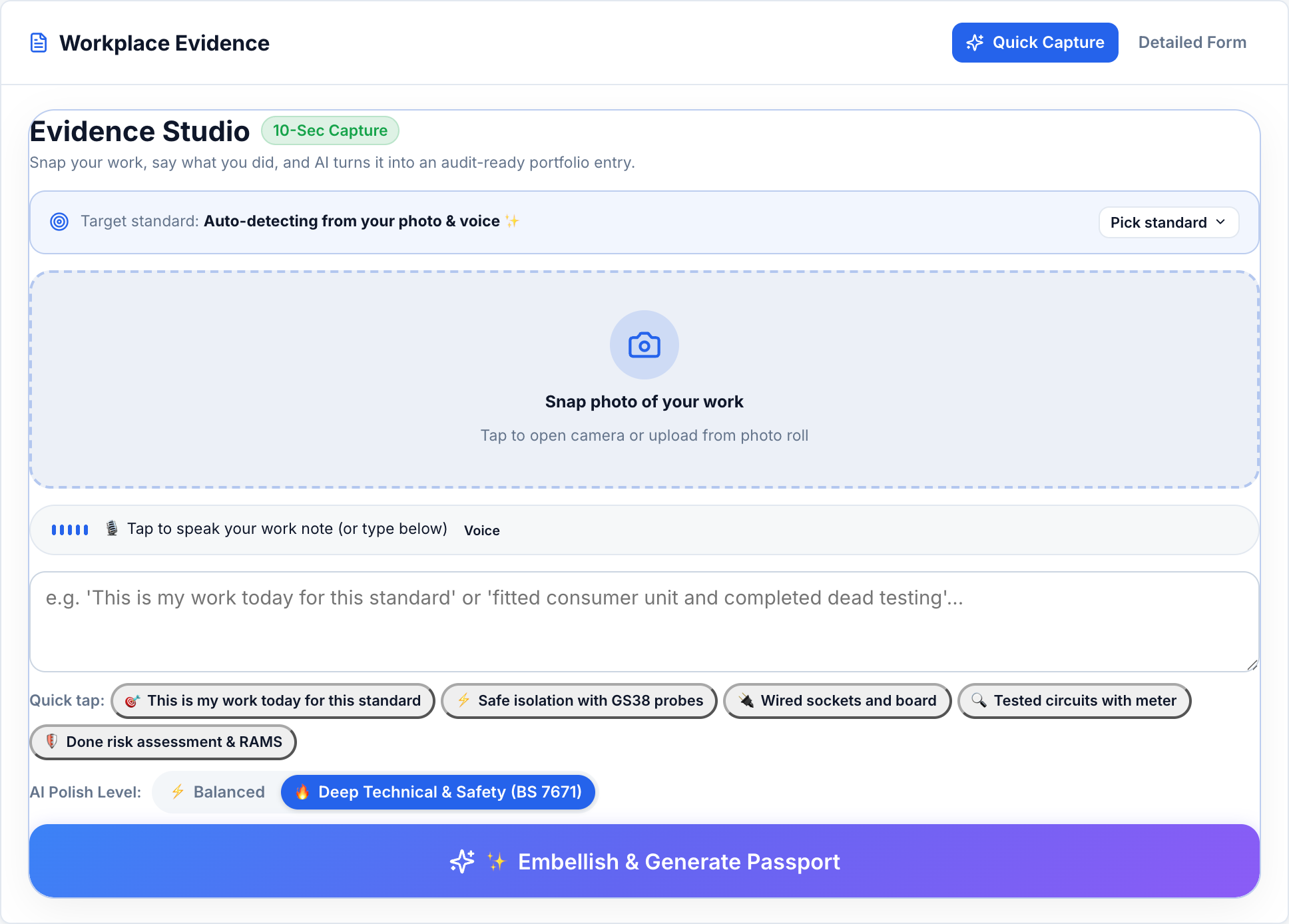1289x924 pixels.
Task: Click the 'Tap to open camera' hint text
Action: click(644, 435)
